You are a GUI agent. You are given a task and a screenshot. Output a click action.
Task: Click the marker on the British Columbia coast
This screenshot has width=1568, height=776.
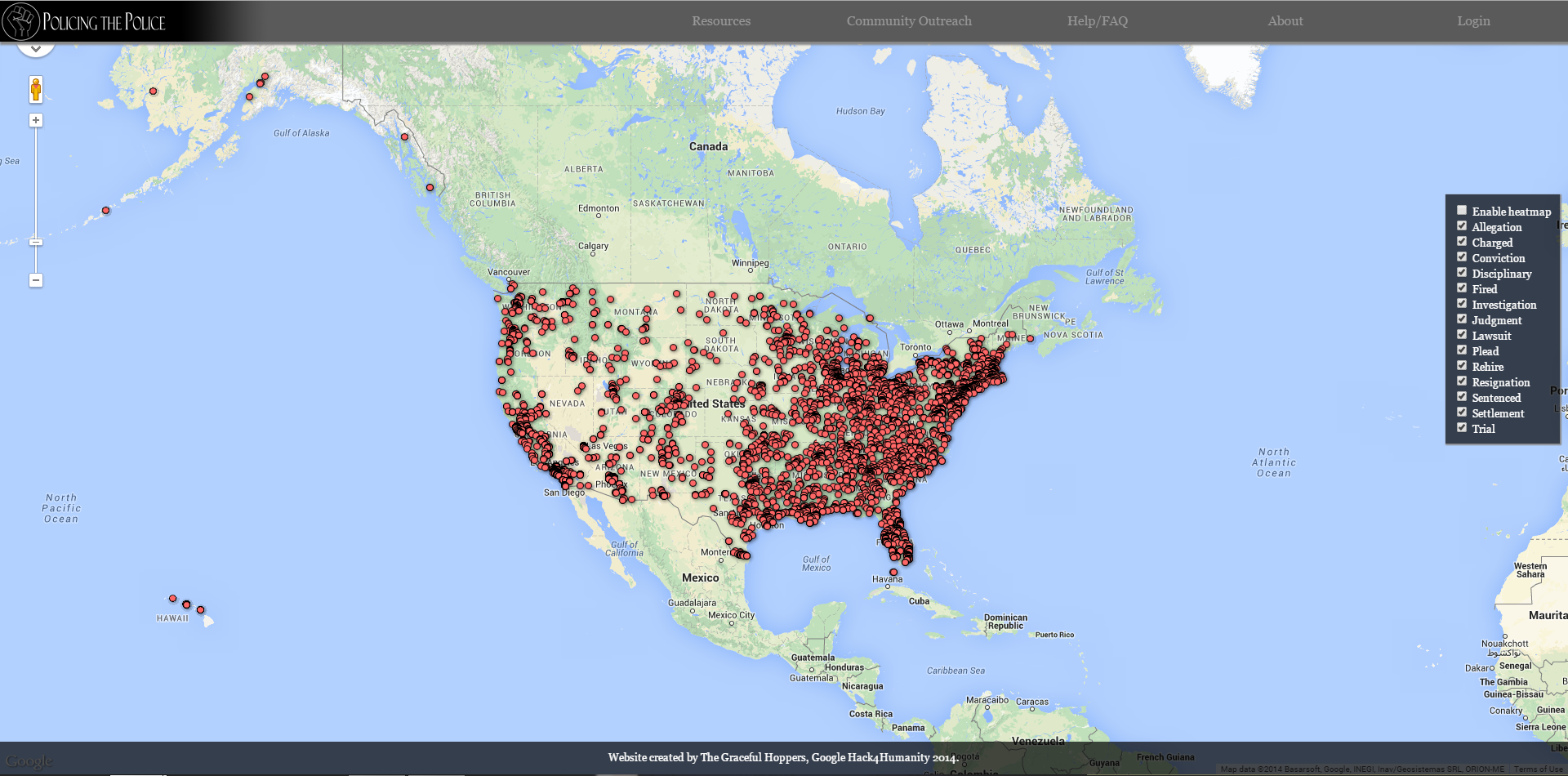[430, 188]
